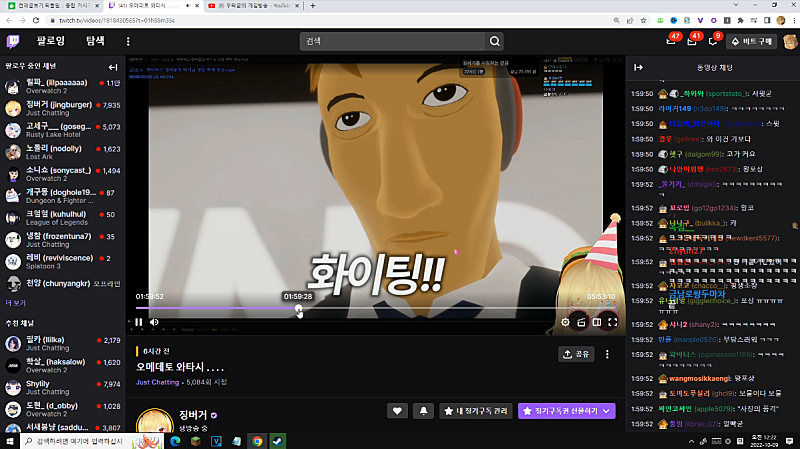The image size is (800, 449).
Task: Open the whispers icon with 9 badge
Action: pos(713,41)
